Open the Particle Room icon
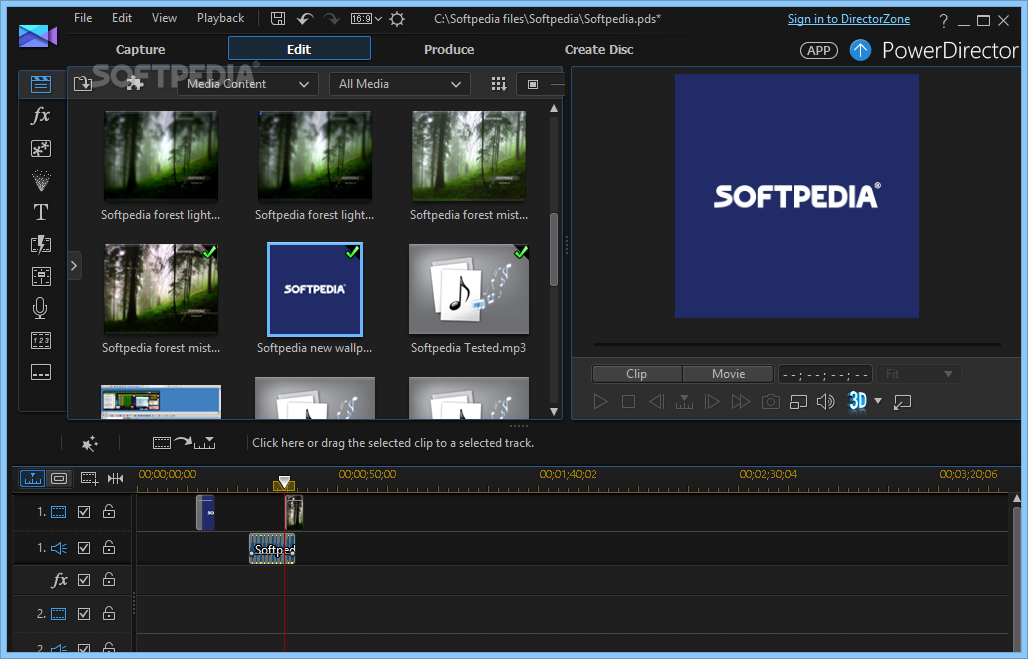 click(41, 180)
